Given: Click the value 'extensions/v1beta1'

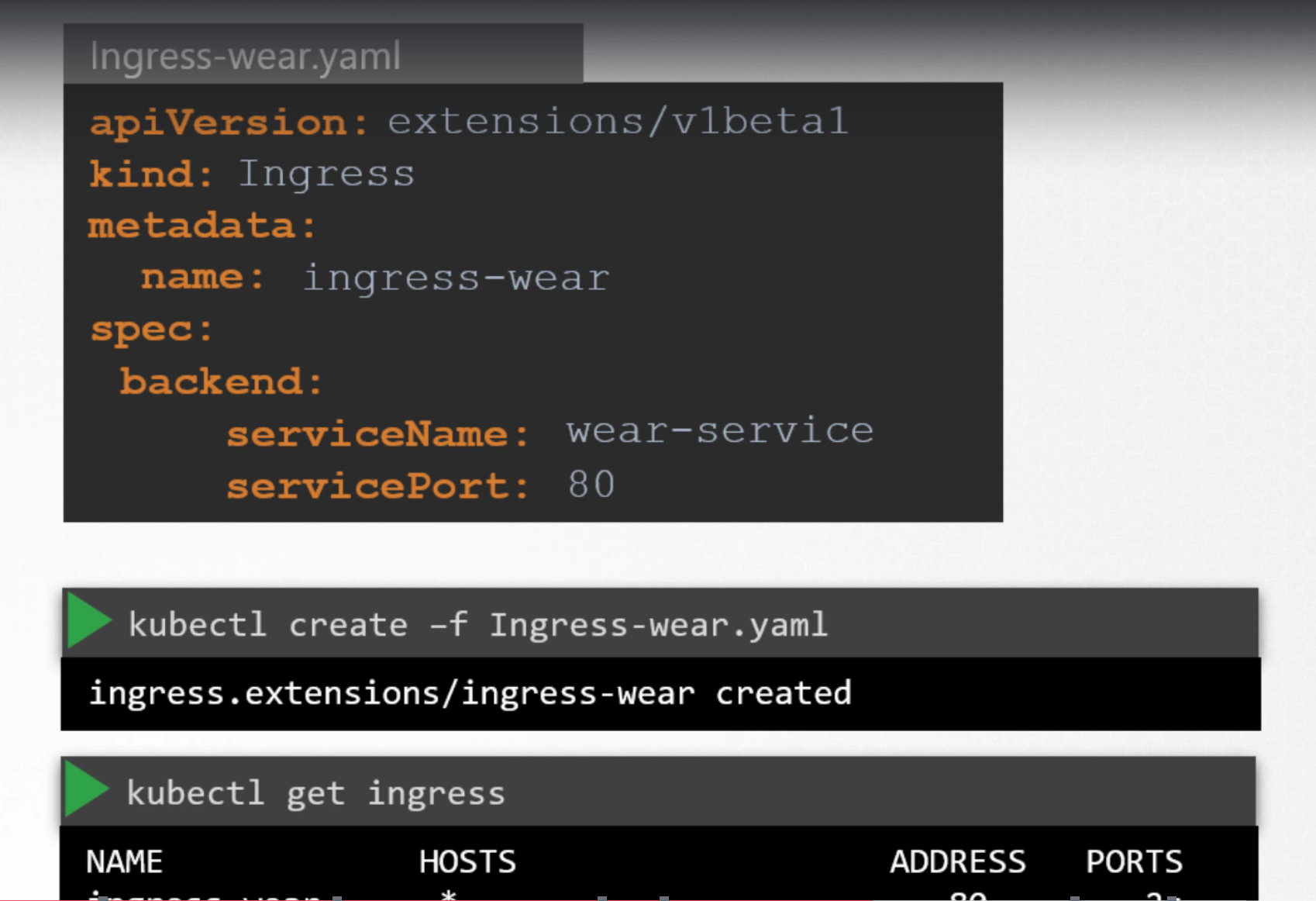Looking at the screenshot, I should 618,121.
